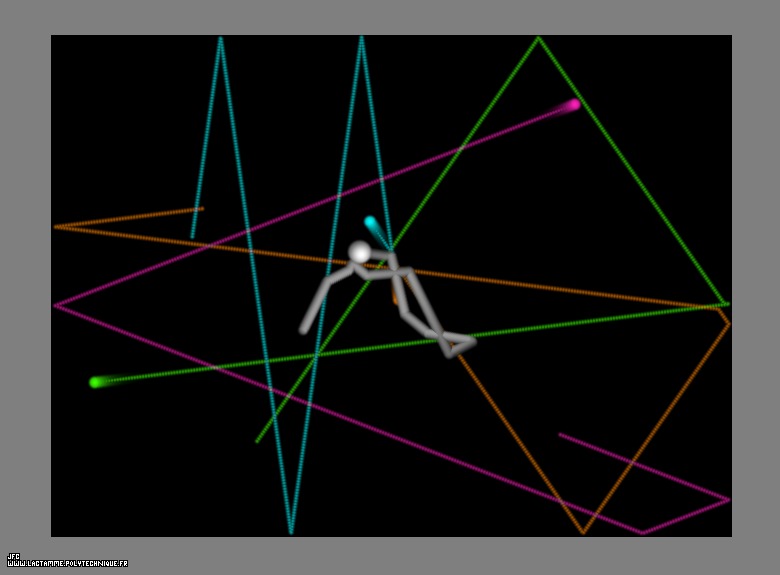
Task: Click the www.lactamme.polytechnique.fr link
Action: click(67, 564)
